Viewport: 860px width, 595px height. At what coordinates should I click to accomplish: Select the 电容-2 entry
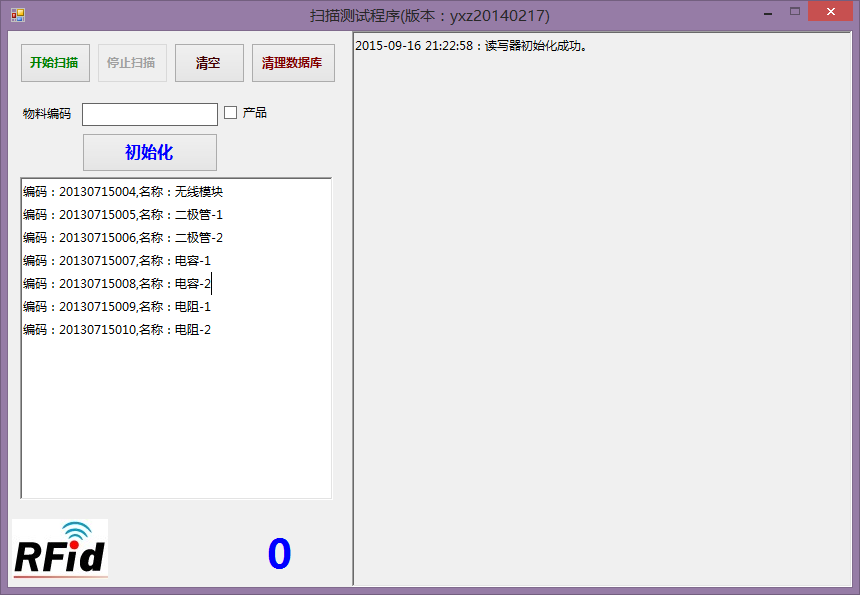coord(115,283)
